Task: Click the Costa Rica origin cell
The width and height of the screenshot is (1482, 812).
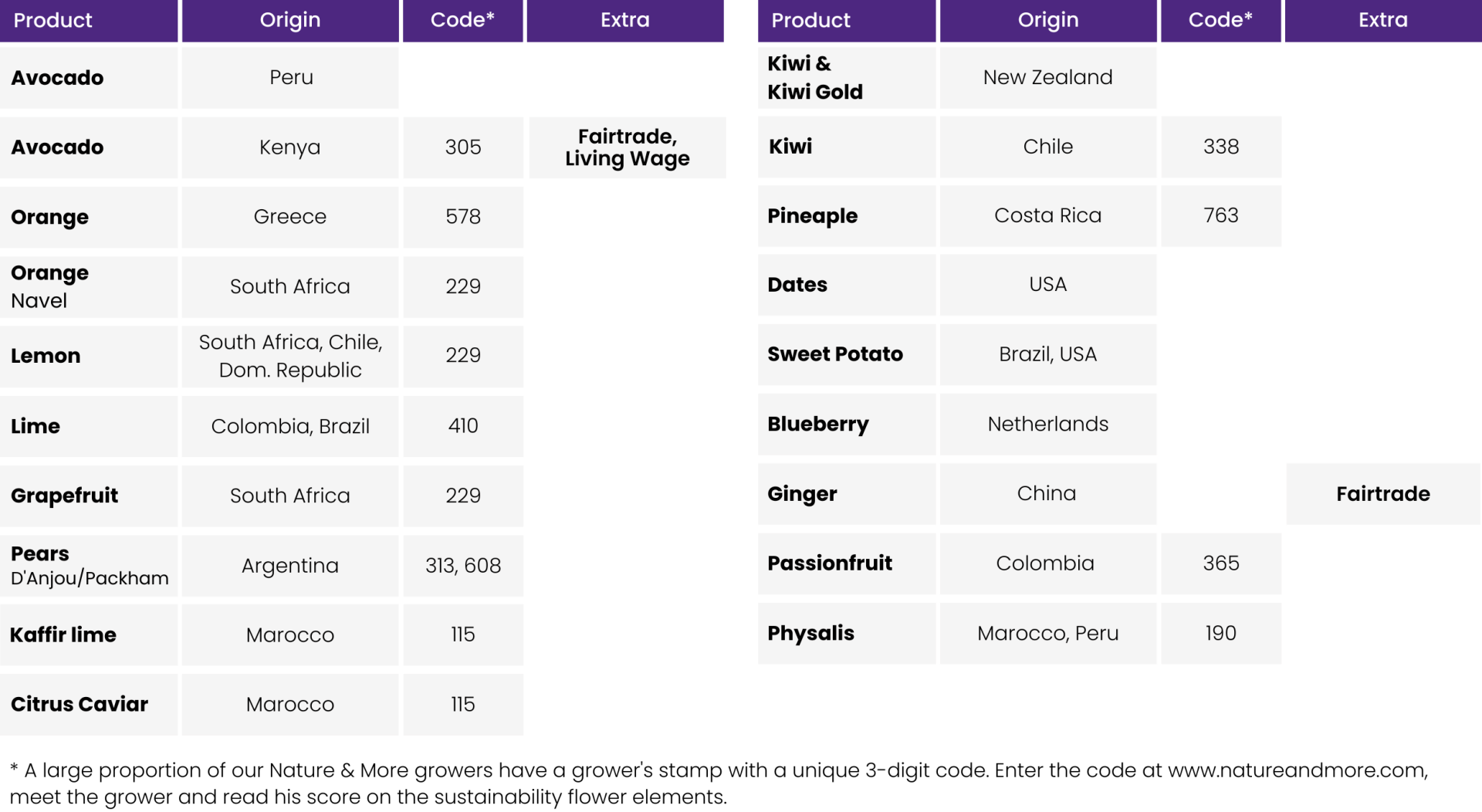Action: [1048, 216]
